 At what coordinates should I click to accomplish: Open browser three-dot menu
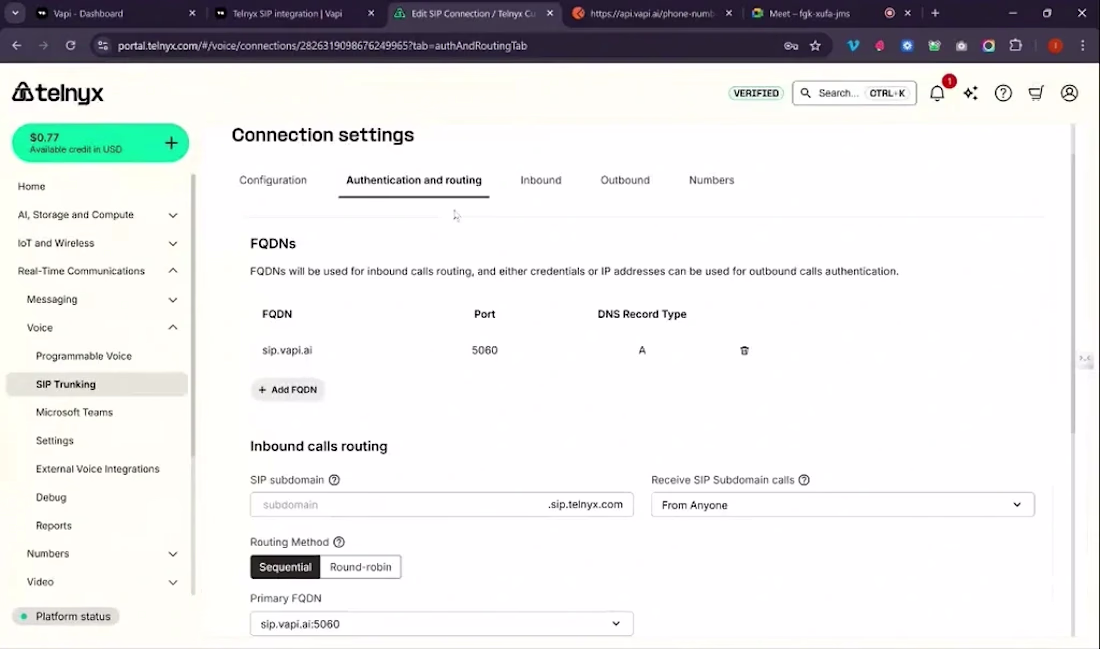pyautogui.click(x=1082, y=46)
